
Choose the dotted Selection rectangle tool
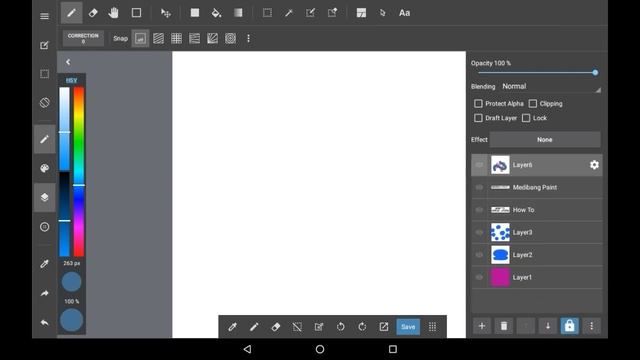(x=267, y=13)
